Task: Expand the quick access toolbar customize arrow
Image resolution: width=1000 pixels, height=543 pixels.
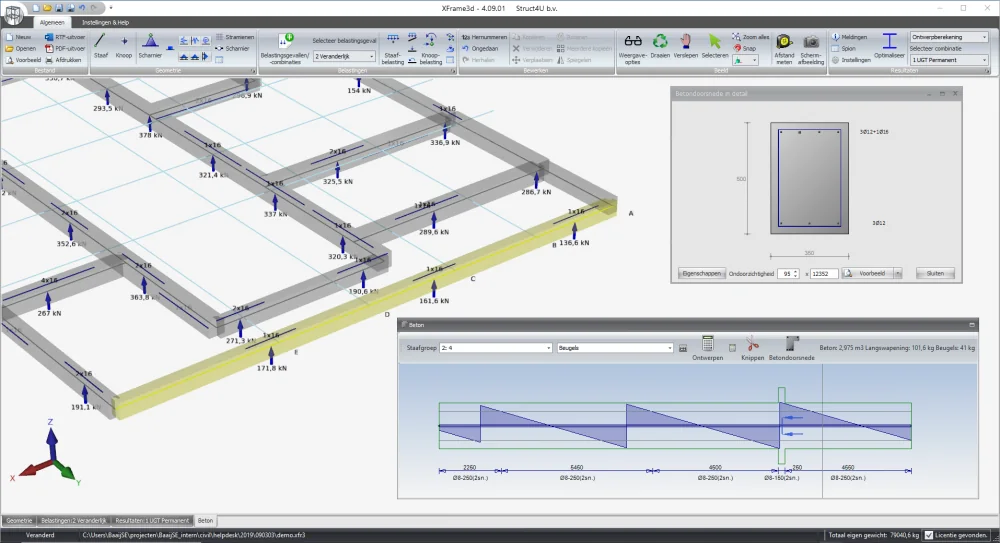Action: click(111, 8)
